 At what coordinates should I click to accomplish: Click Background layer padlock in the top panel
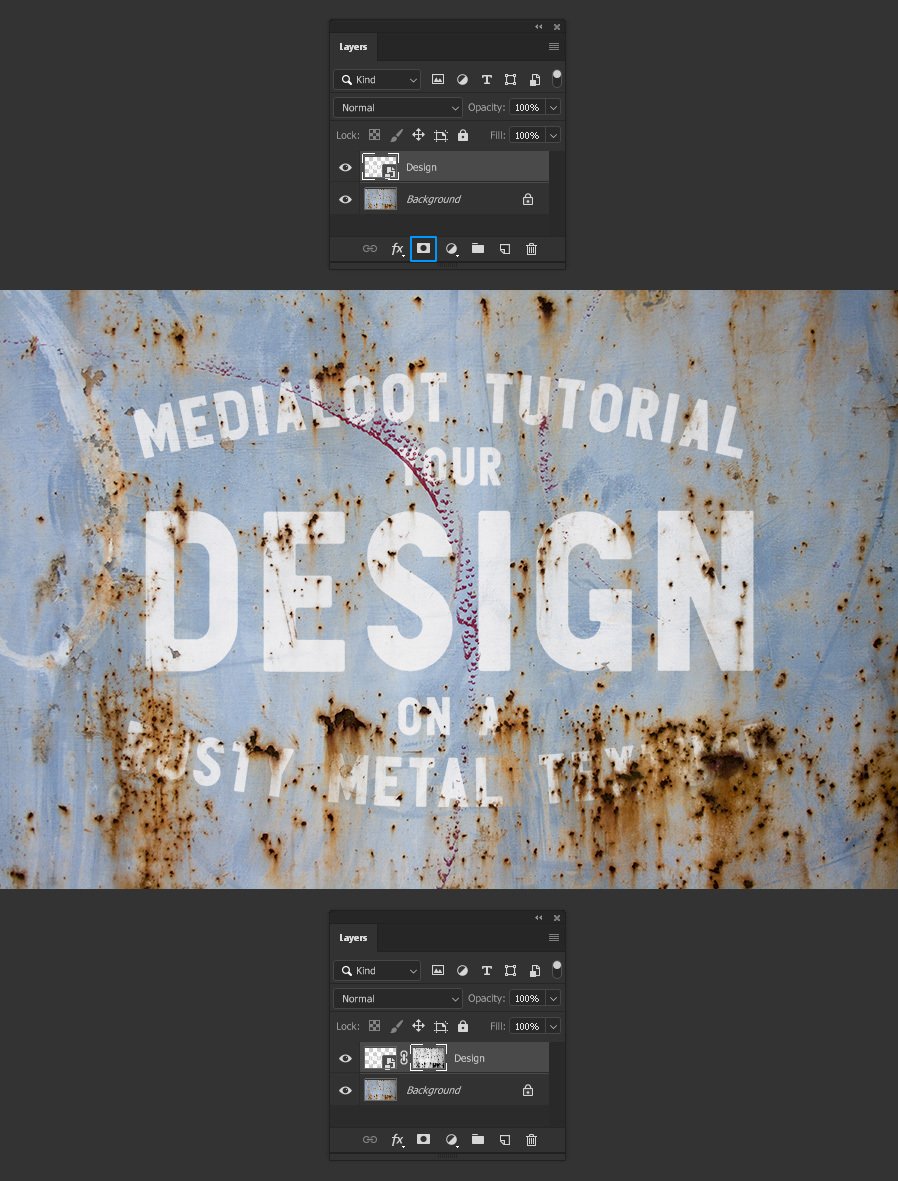528,200
